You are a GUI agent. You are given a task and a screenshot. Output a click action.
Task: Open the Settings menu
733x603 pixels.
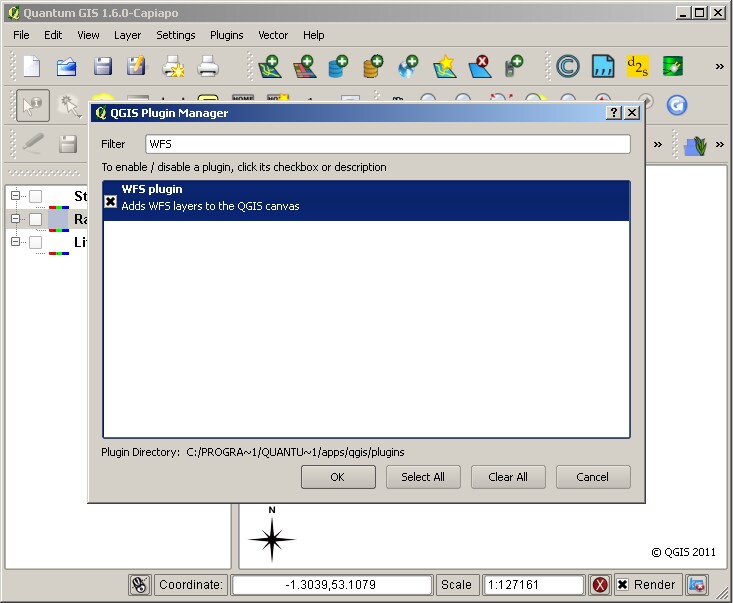click(x=176, y=35)
